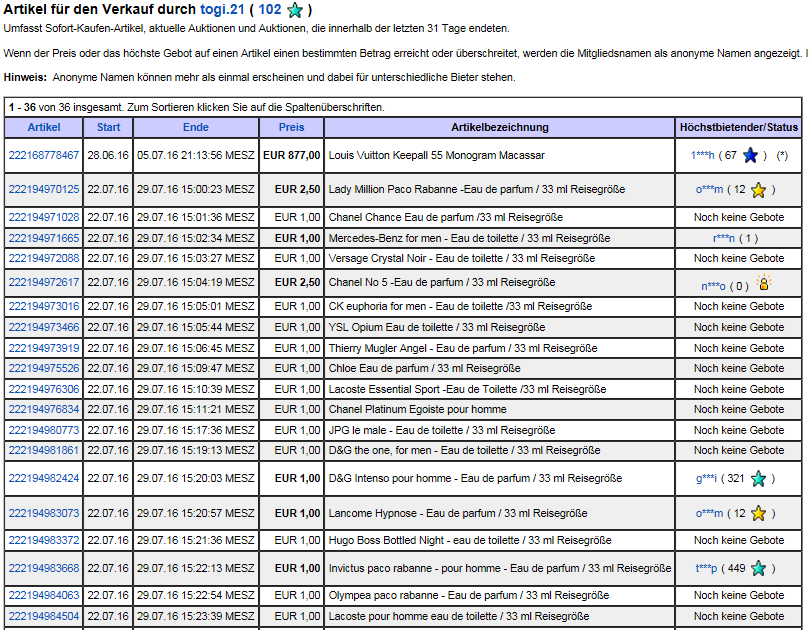Image resolution: width=809 pixels, height=630 pixels.
Task: Click the yellow star in the Lancome Hypnose row
Action: point(758,513)
